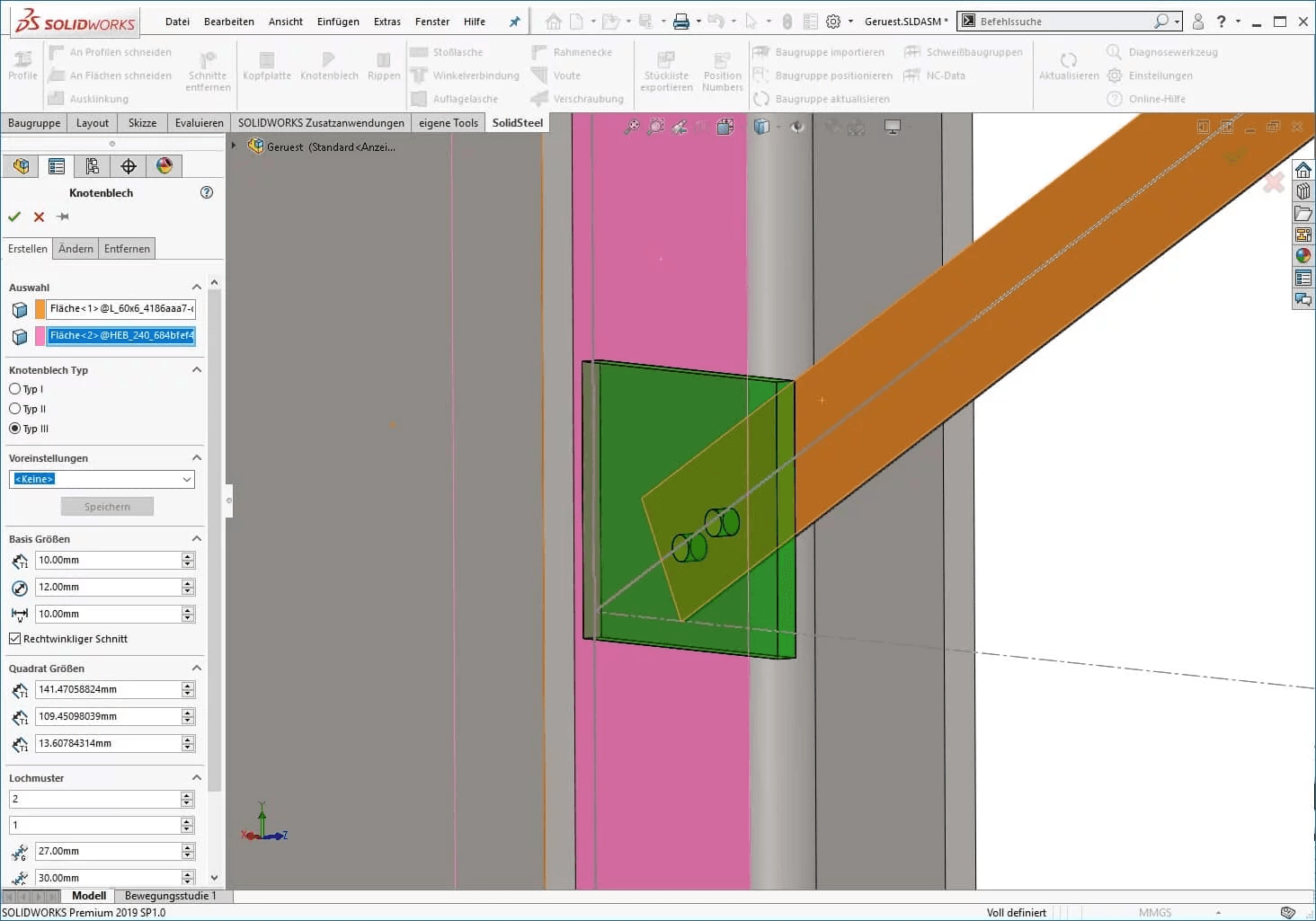Open the ConfigurationManager tab icon

[x=93, y=166]
